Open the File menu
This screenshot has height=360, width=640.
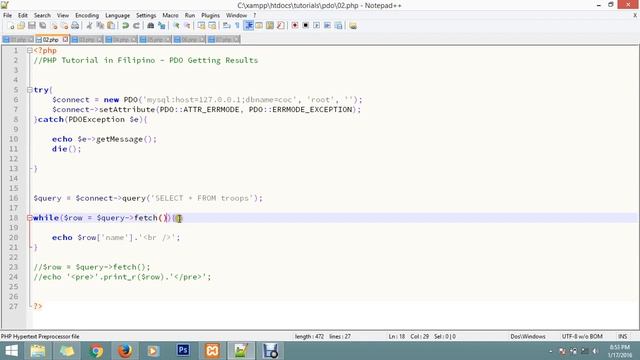pos(7,16)
